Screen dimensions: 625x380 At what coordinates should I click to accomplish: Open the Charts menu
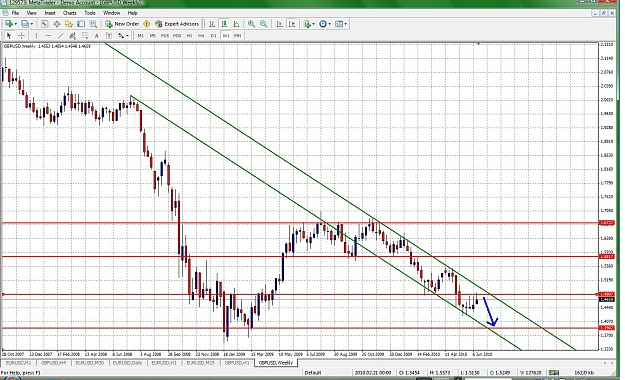(x=69, y=13)
